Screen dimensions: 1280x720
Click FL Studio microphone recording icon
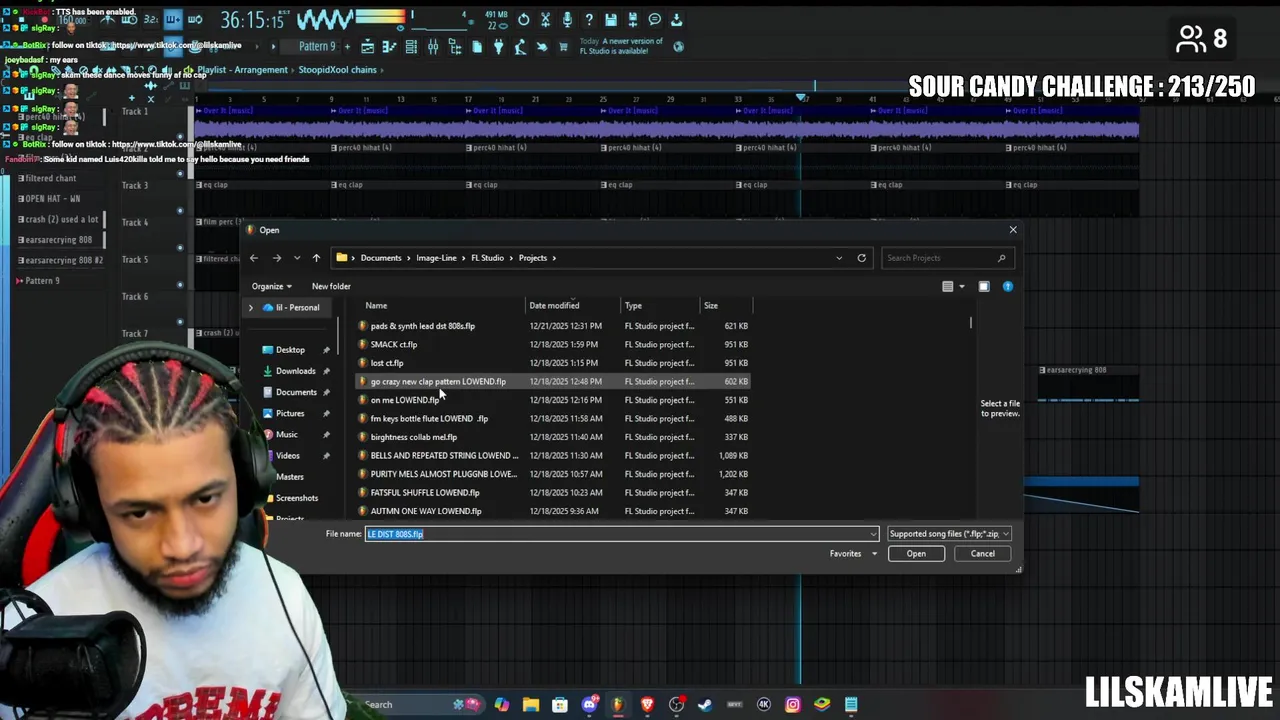pos(567,20)
